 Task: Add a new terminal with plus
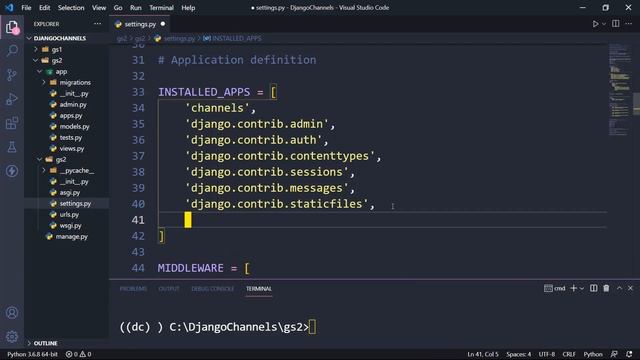(573, 288)
